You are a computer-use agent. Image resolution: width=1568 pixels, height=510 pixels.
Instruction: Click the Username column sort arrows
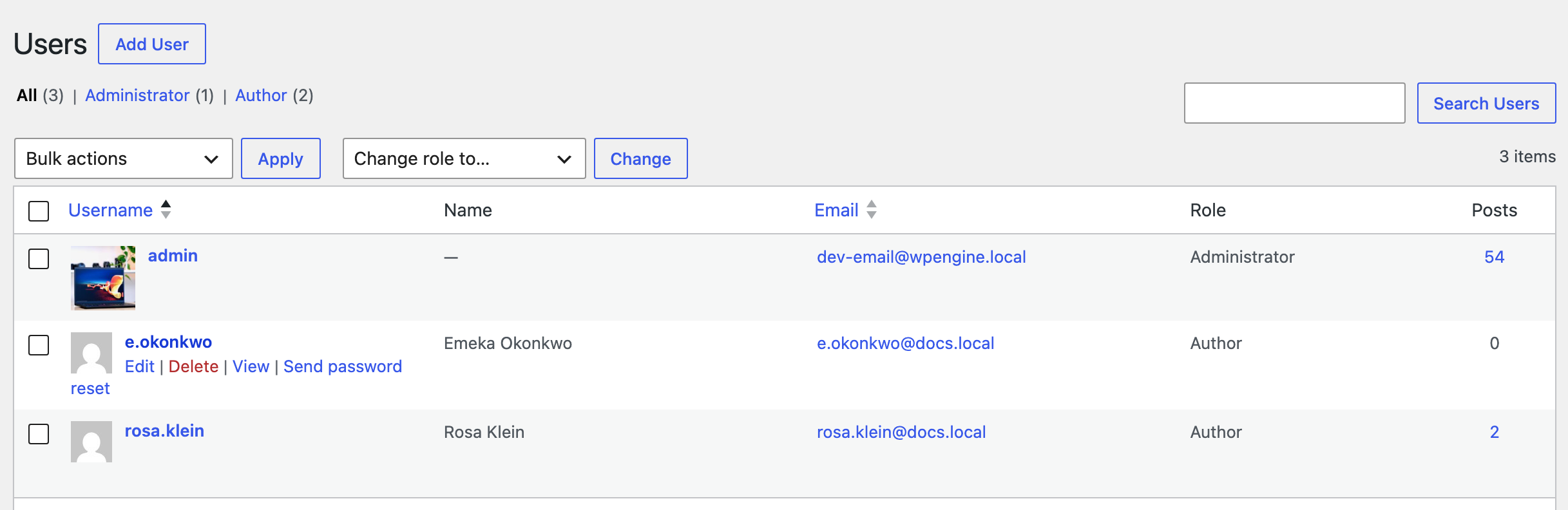[x=166, y=209]
